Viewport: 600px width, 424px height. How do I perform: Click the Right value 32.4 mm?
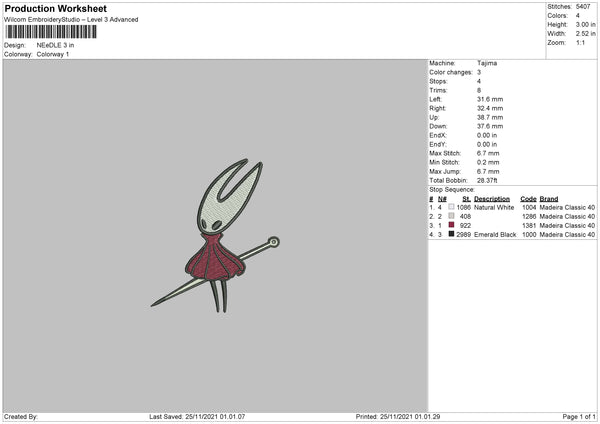490,108
